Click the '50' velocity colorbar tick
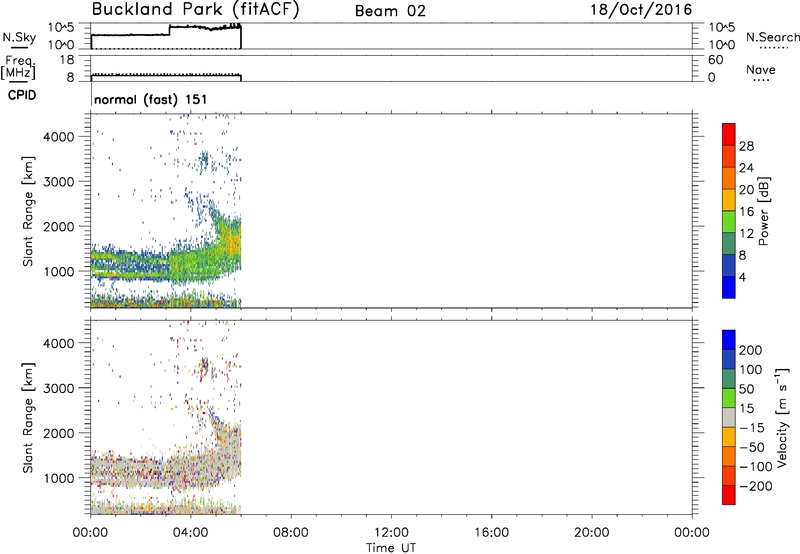This screenshot has height=554, width=800. coord(746,389)
